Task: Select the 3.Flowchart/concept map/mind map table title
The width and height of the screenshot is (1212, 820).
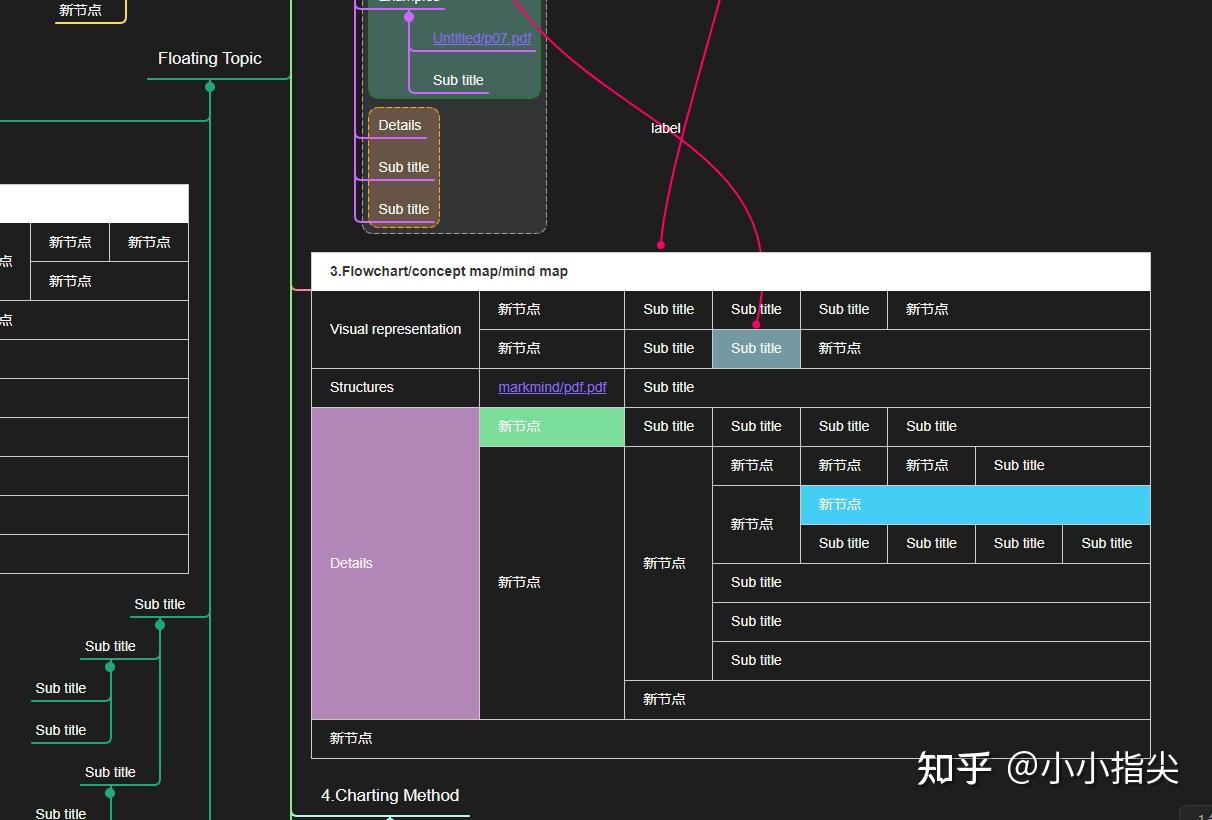Action: point(449,271)
